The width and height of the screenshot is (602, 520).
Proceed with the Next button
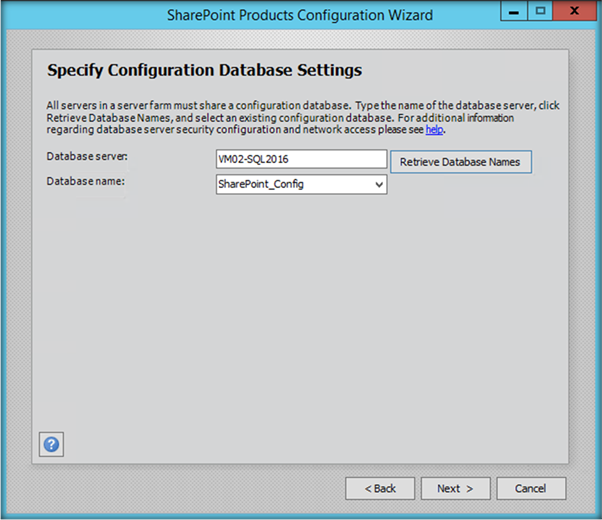[x=455, y=488]
